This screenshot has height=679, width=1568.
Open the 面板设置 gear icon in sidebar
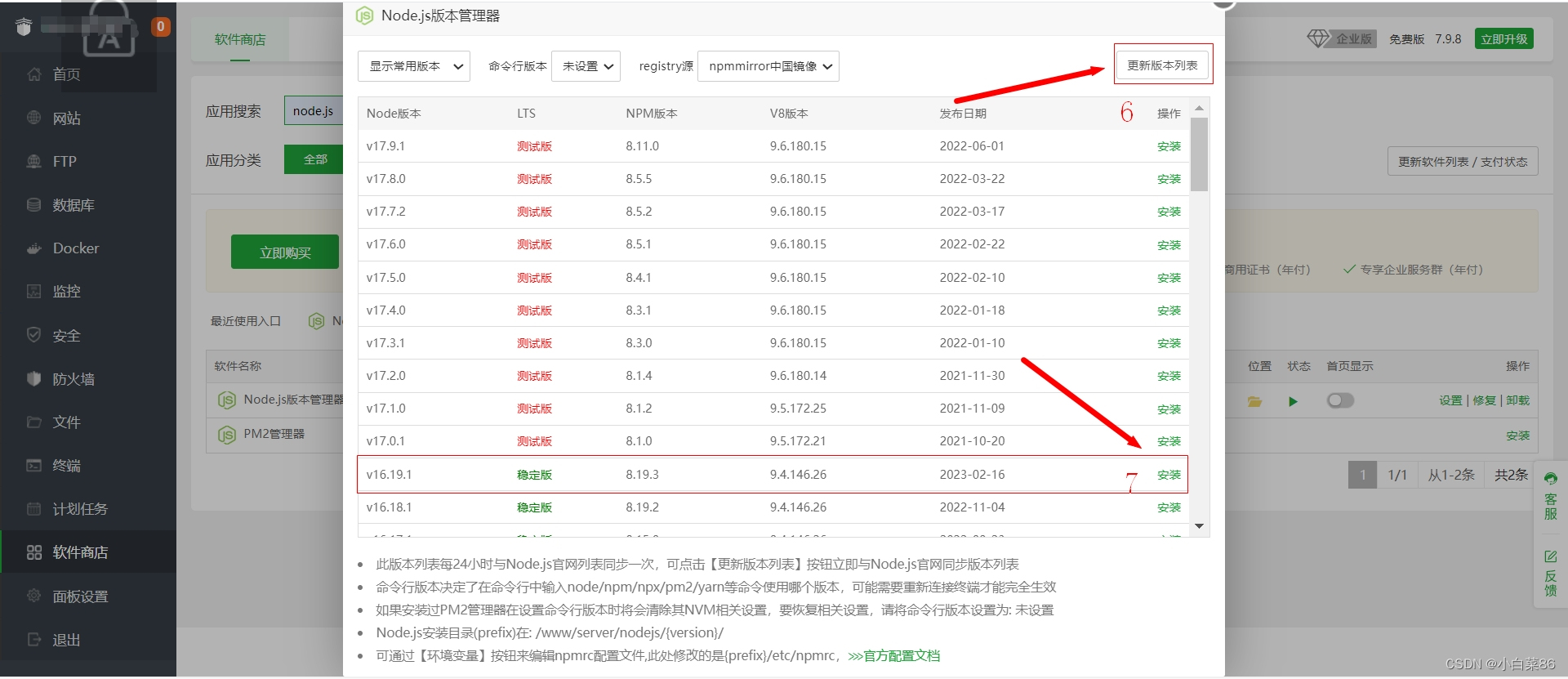click(33, 596)
